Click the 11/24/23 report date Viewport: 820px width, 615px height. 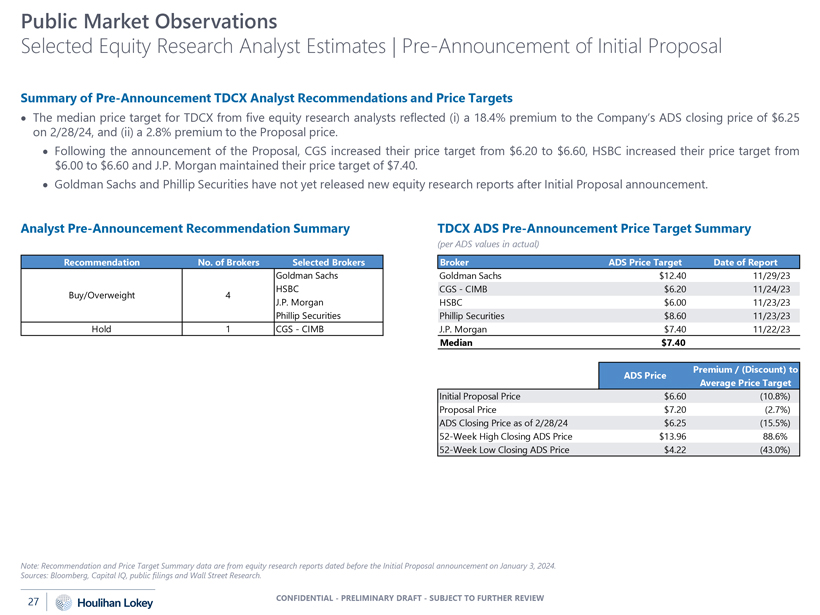pyautogui.click(x=771, y=289)
